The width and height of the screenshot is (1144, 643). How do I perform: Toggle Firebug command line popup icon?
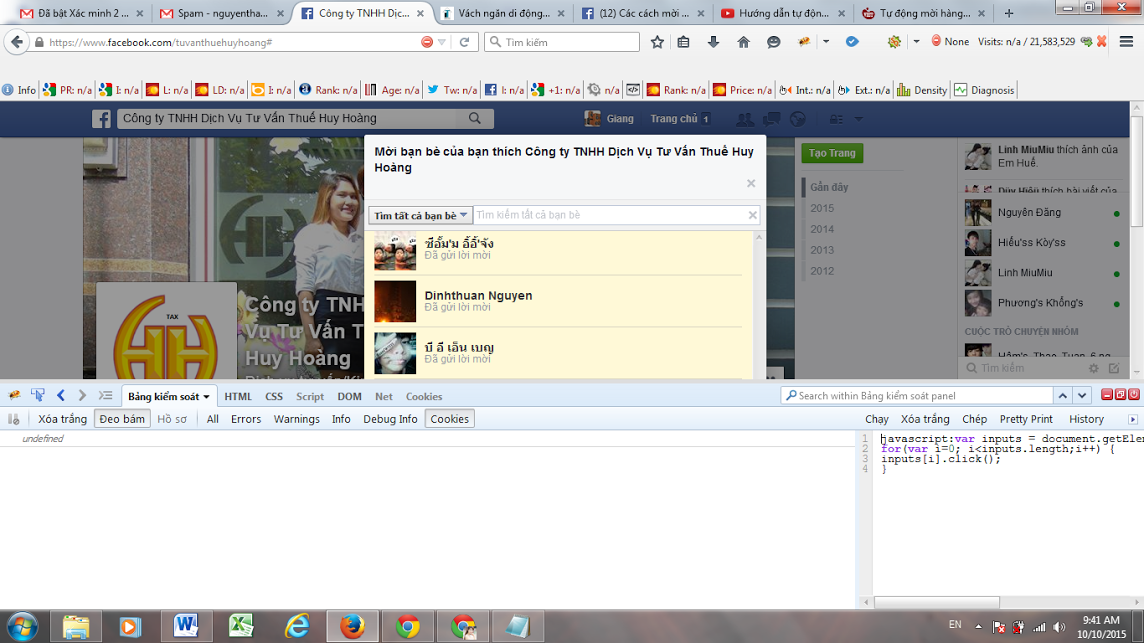tap(106, 396)
